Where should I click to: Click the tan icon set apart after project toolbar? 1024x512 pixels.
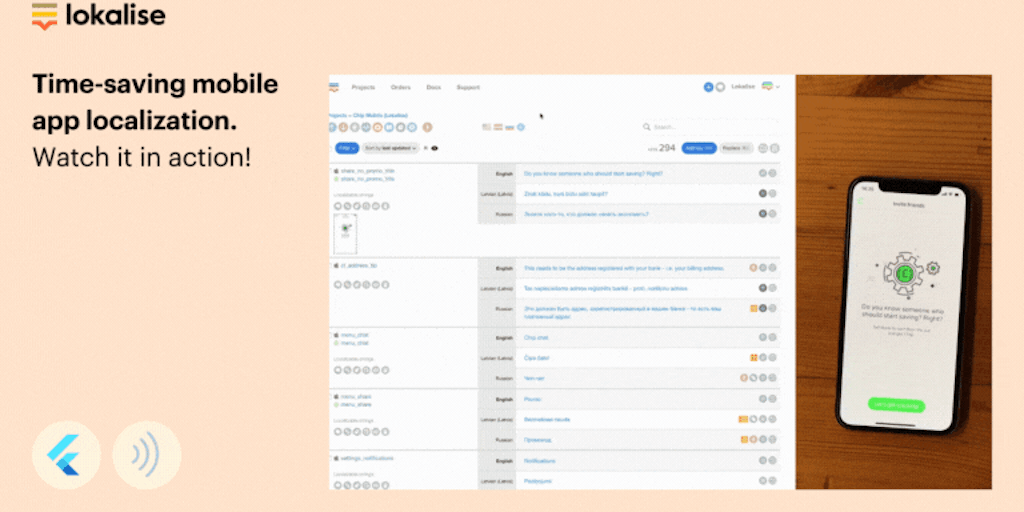(428, 127)
